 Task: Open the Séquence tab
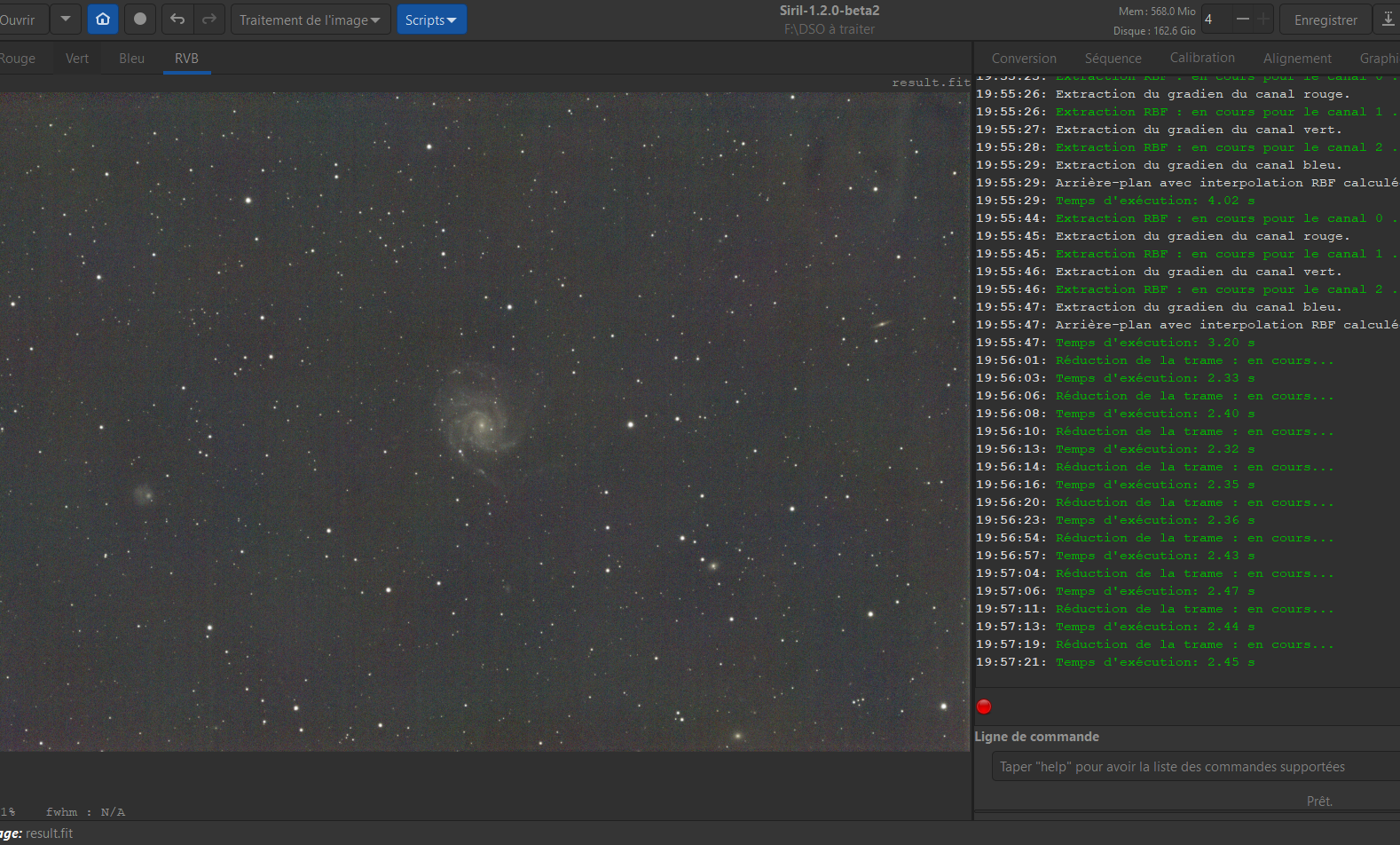coord(1113,59)
